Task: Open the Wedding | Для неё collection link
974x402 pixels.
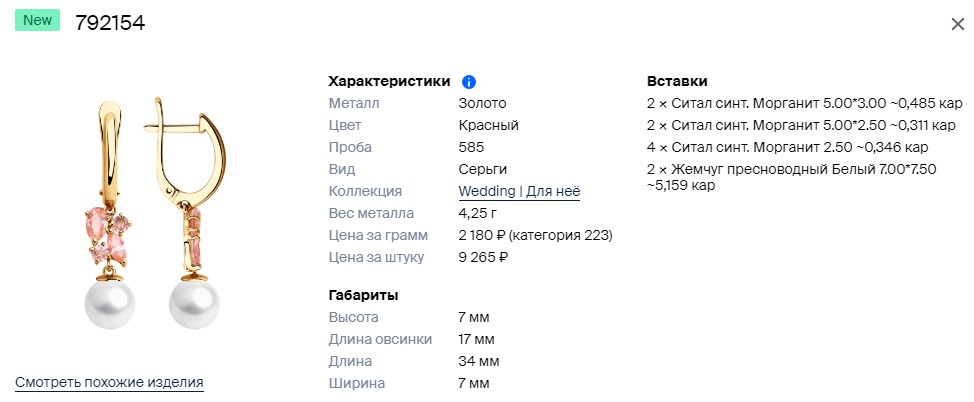Action: coord(519,191)
